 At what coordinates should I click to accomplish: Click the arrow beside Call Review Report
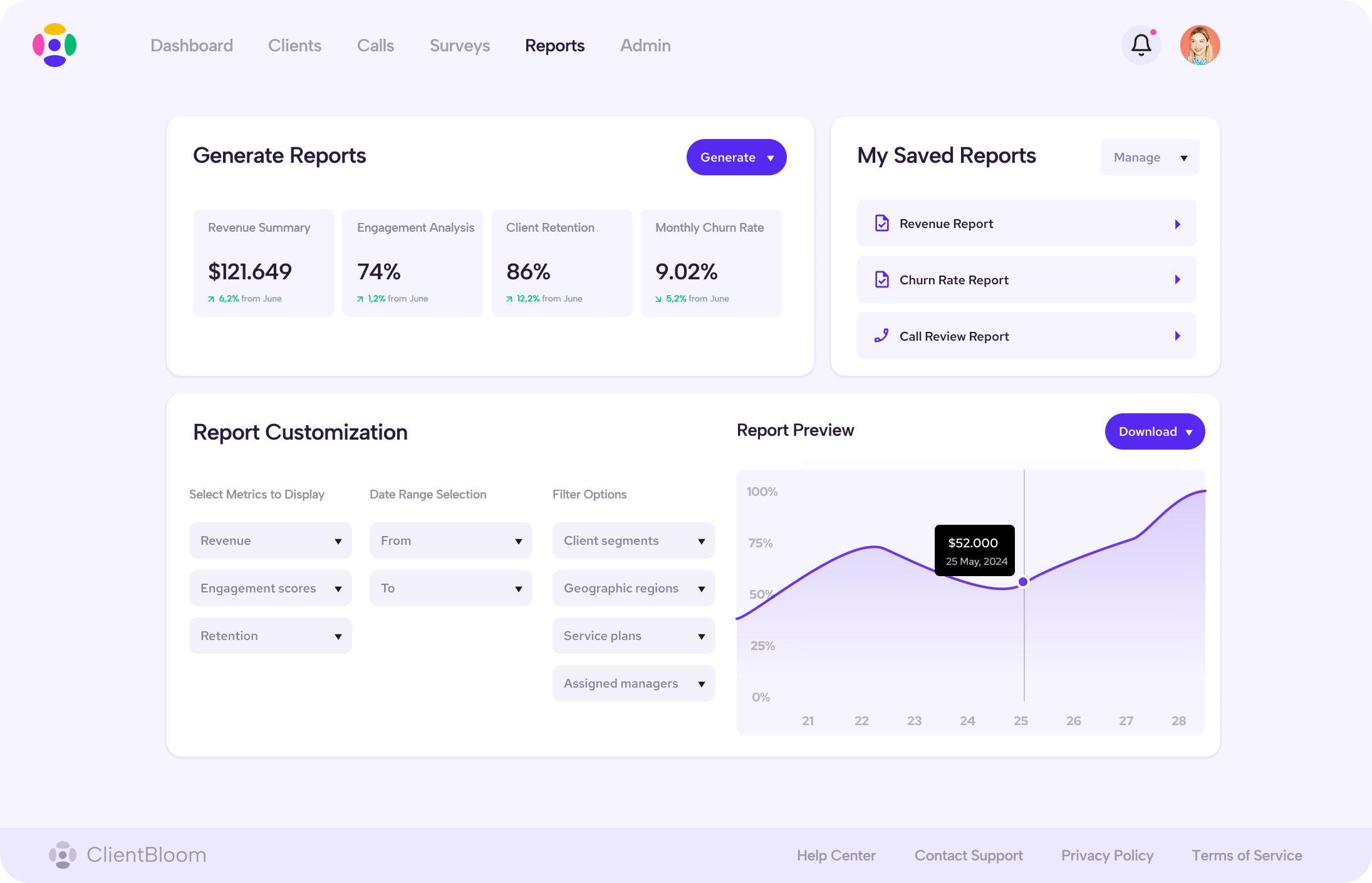[1177, 336]
